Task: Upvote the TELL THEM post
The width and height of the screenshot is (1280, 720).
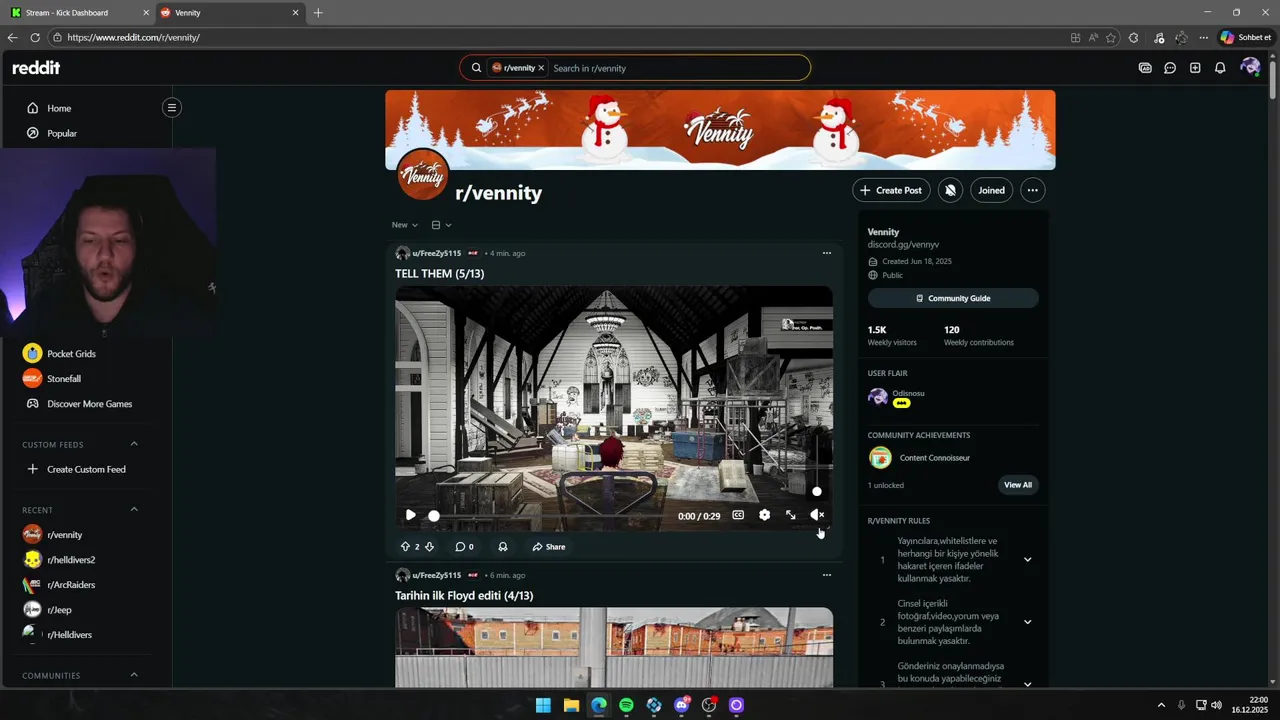Action: pyautogui.click(x=405, y=547)
